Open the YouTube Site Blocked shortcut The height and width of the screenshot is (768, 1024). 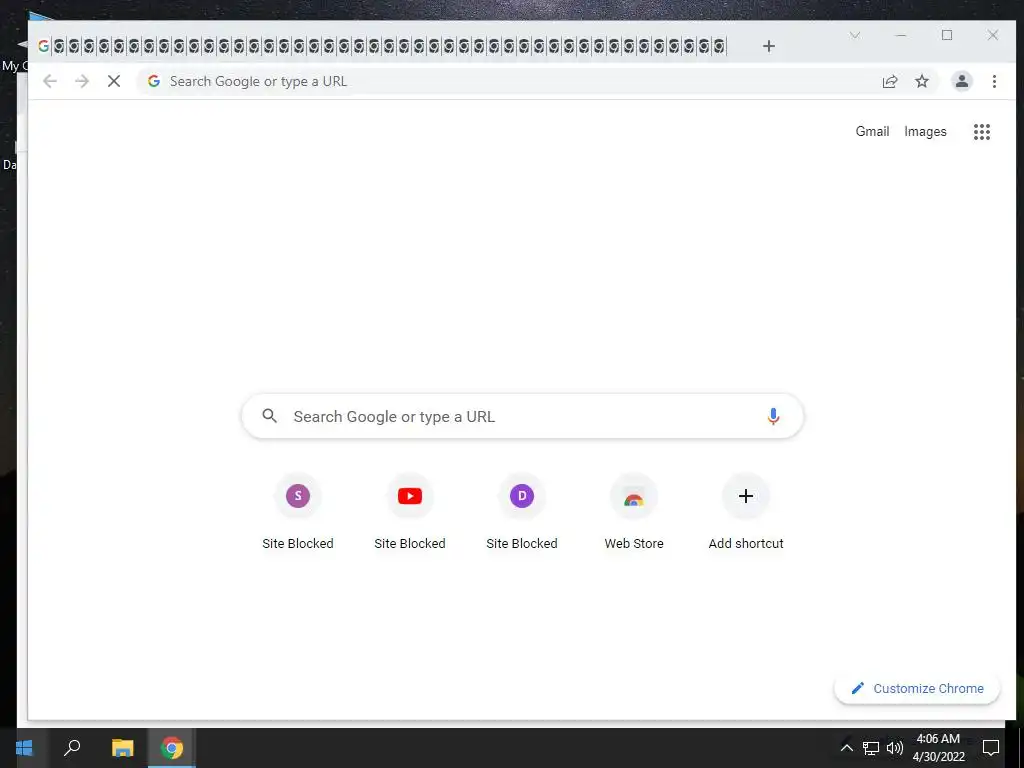pos(409,513)
